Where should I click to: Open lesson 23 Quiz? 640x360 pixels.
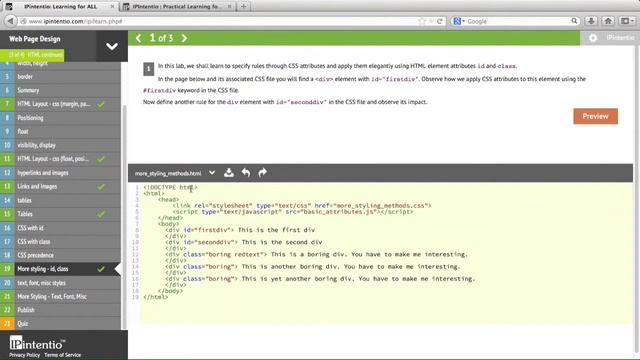60,324
